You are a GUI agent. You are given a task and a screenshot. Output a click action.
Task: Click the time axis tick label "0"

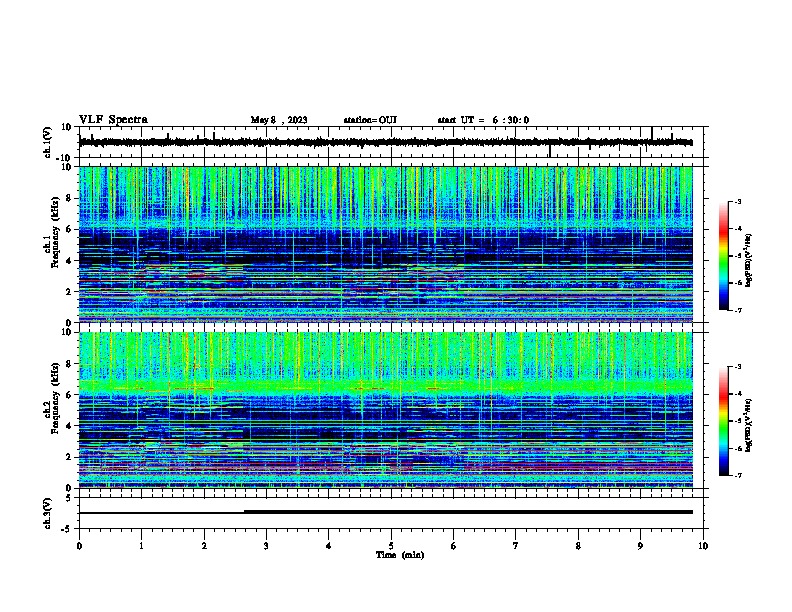(x=79, y=546)
